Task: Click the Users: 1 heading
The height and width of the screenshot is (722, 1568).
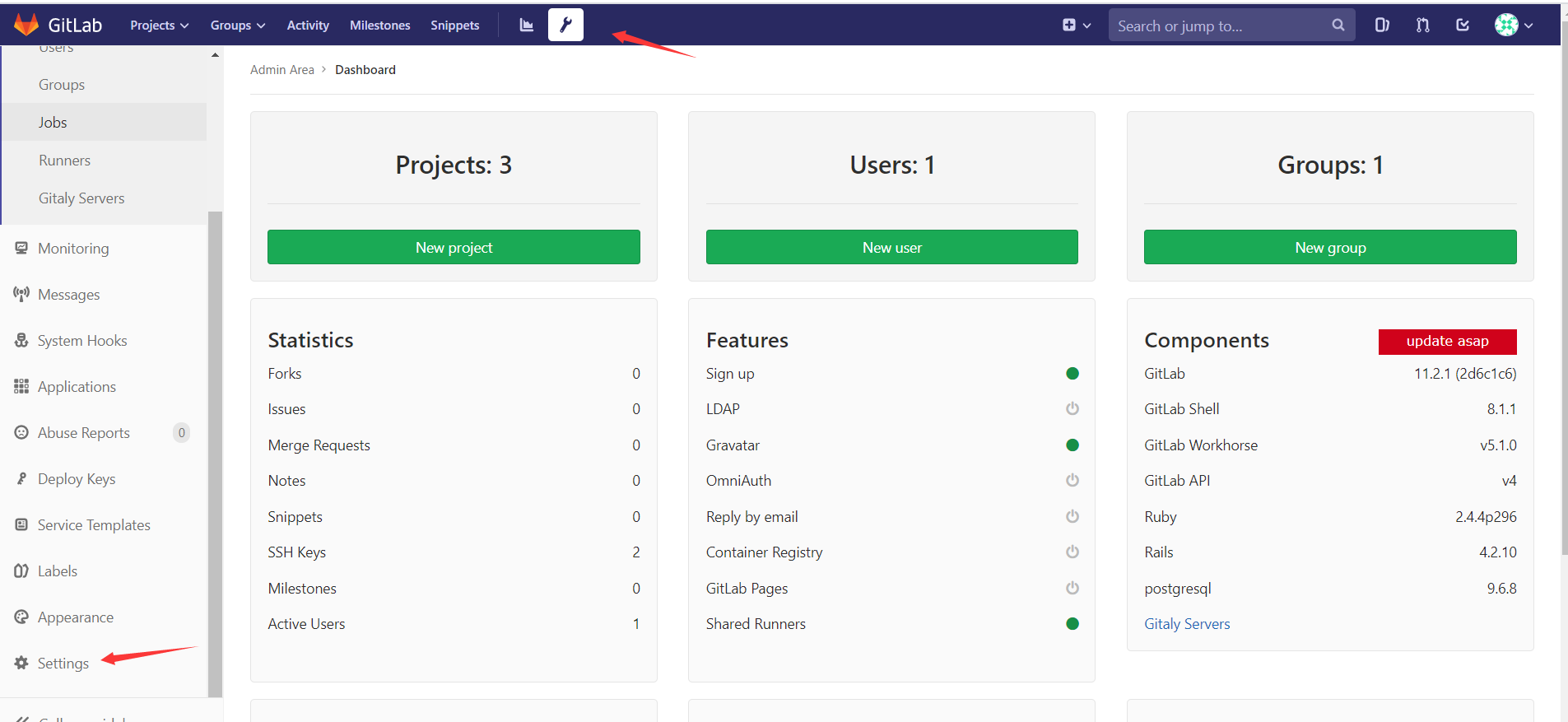Action: coord(892,165)
